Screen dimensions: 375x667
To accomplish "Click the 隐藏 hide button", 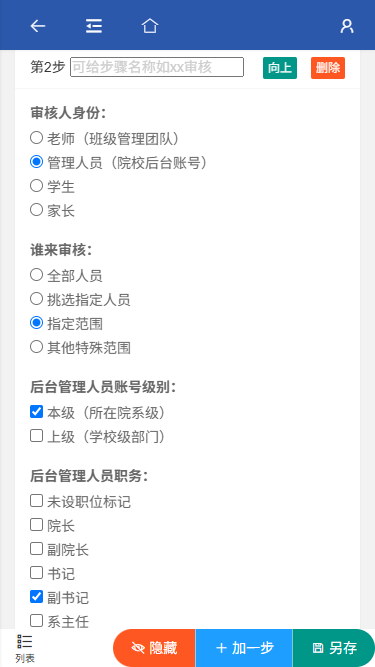I will coord(154,648).
